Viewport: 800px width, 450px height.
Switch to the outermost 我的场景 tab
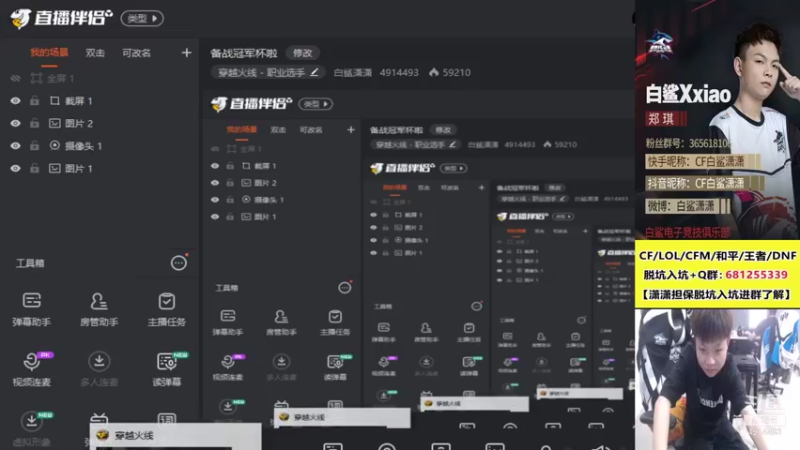coord(49,53)
